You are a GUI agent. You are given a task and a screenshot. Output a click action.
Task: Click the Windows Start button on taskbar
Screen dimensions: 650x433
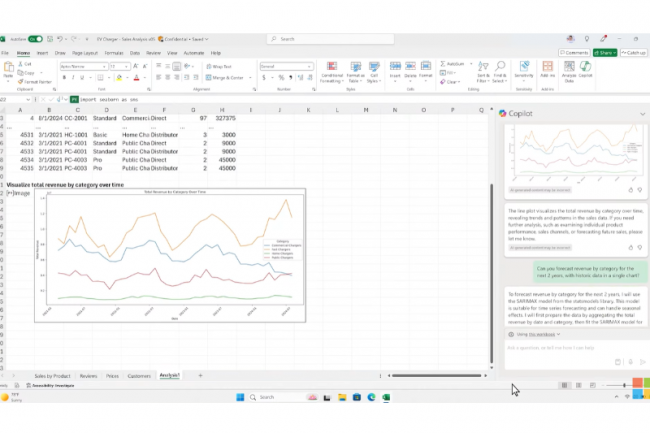(x=239, y=397)
